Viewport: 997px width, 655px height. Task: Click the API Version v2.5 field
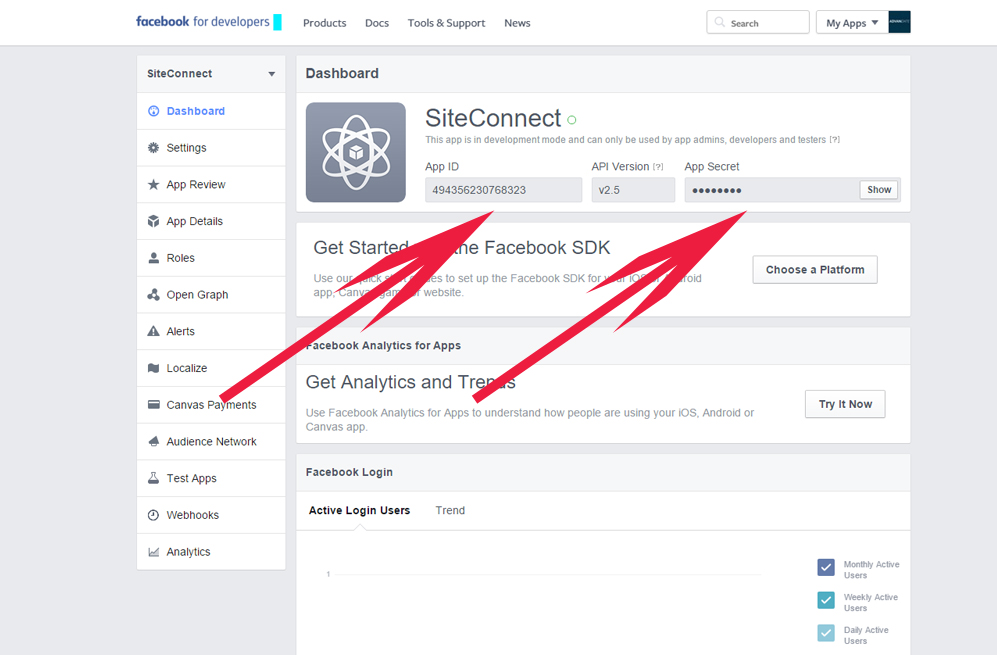(633, 190)
